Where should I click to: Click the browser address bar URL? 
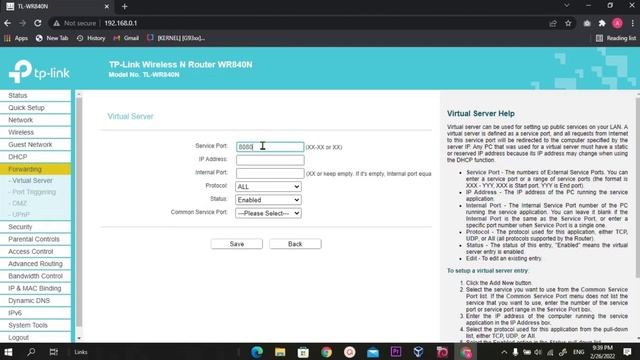(121, 23)
